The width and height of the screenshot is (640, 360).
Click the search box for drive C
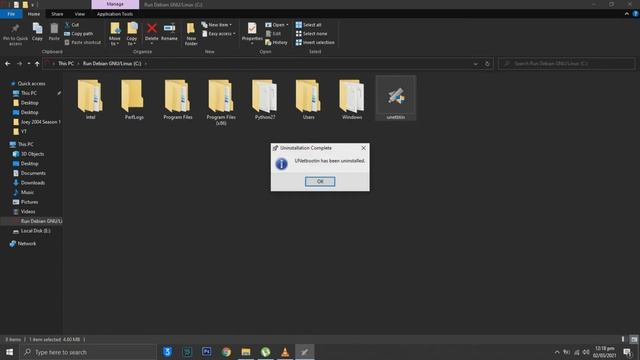point(567,64)
